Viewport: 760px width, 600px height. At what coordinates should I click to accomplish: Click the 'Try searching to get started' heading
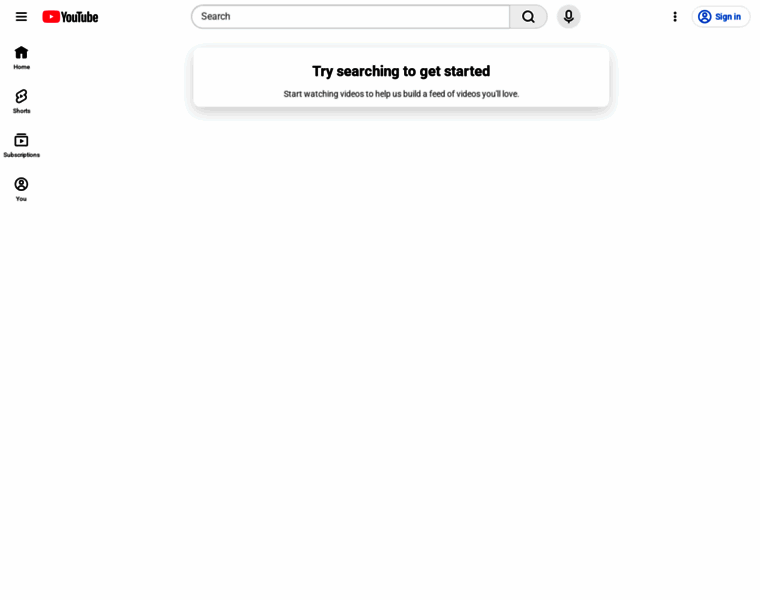tap(401, 71)
